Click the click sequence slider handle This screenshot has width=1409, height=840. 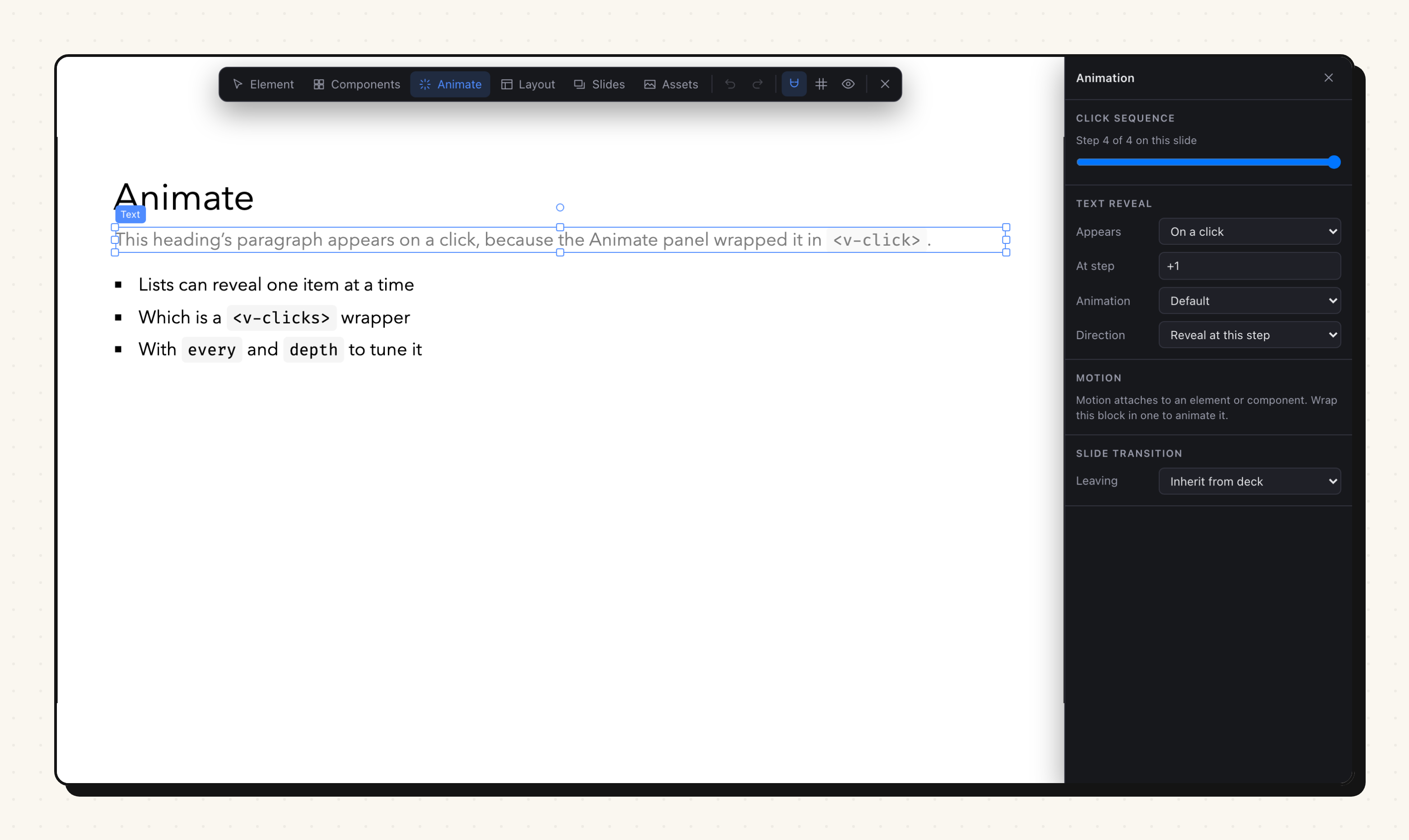coord(1334,163)
